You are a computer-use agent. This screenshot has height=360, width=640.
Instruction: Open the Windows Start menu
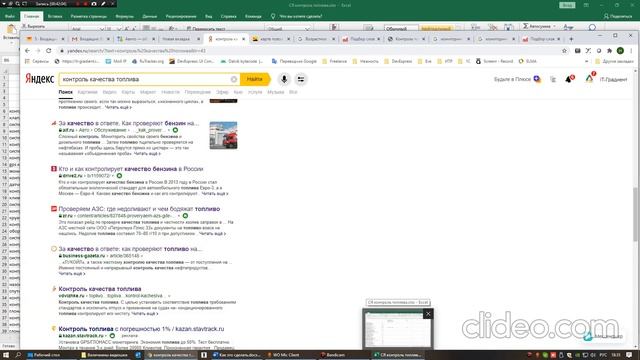[6, 355]
